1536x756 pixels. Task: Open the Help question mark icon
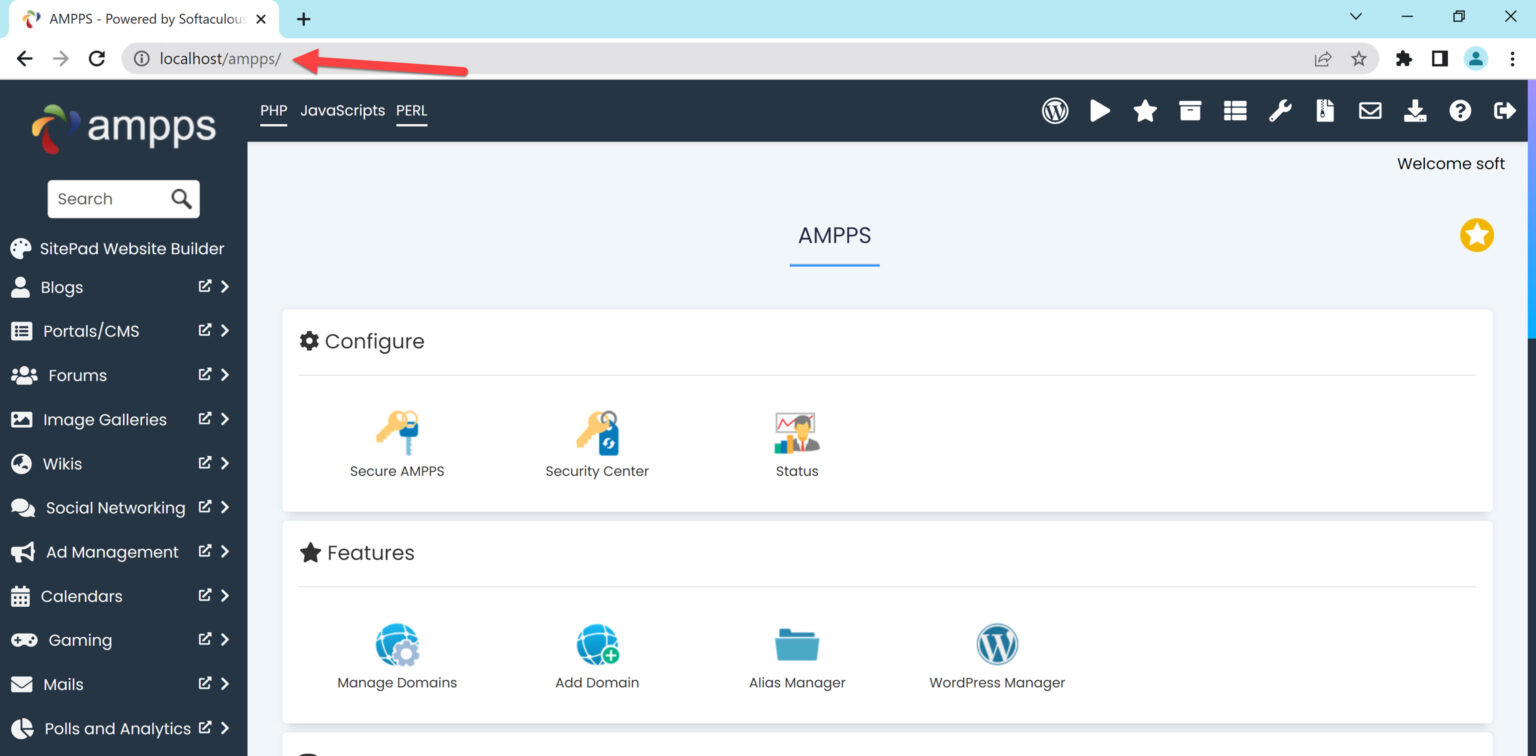1460,110
